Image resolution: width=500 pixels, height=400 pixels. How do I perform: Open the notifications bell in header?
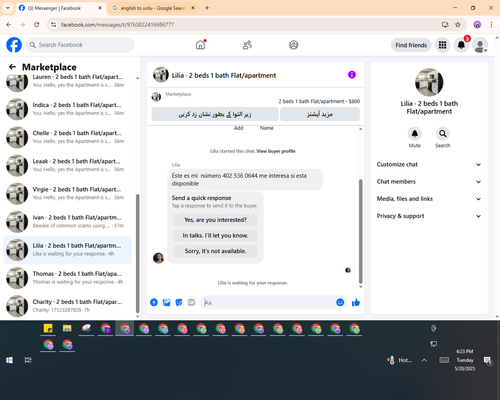[461, 45]
